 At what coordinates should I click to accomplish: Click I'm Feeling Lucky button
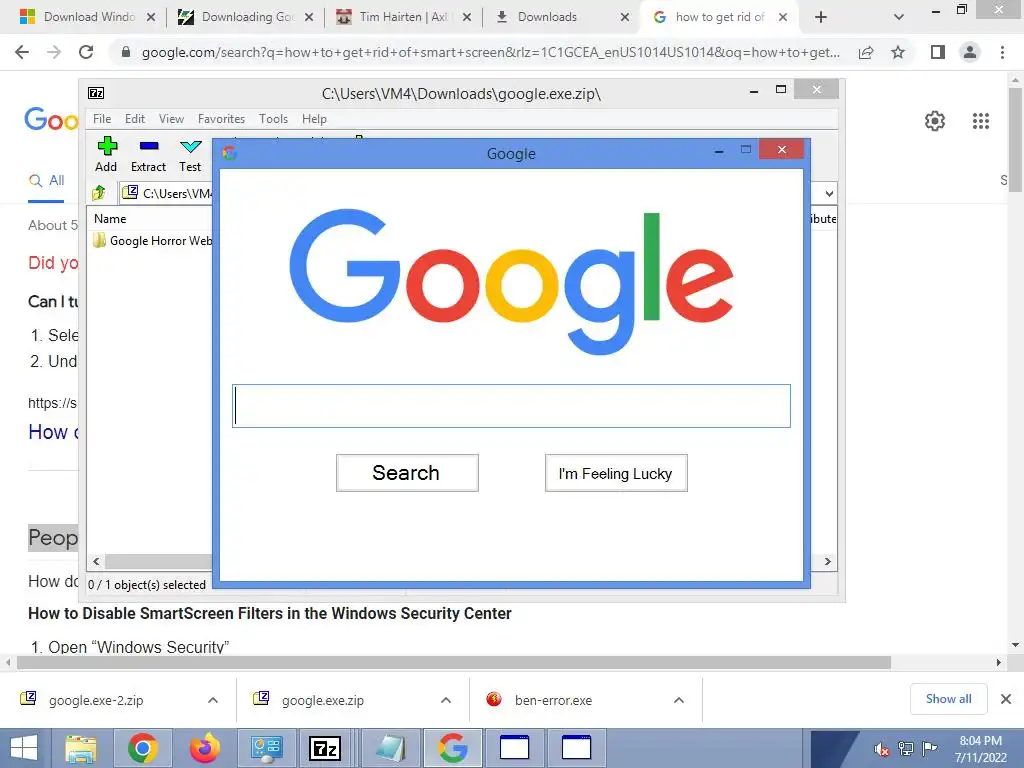click(616, 473)
